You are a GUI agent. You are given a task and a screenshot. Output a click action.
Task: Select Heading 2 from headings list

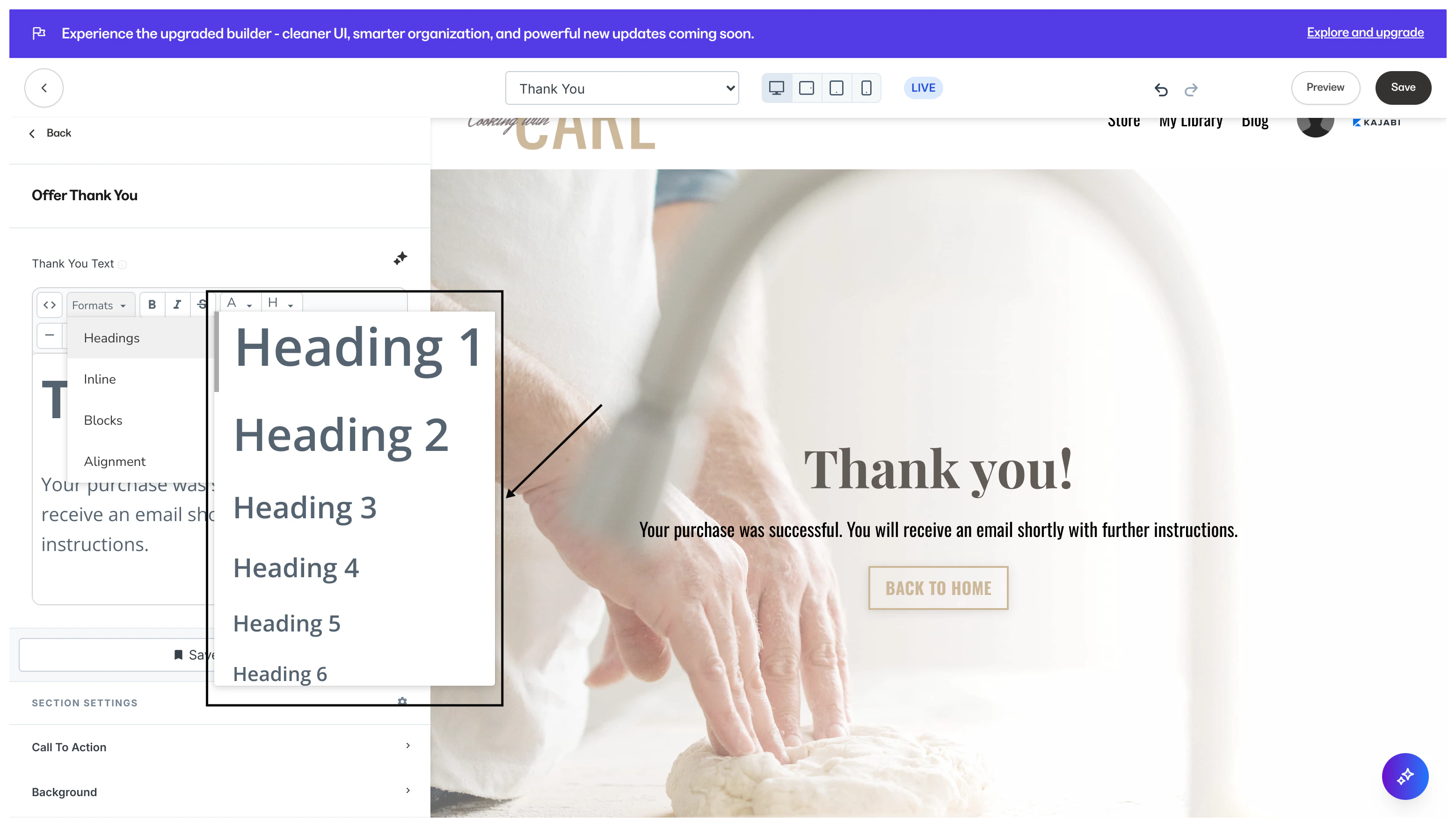click(341, 435)
